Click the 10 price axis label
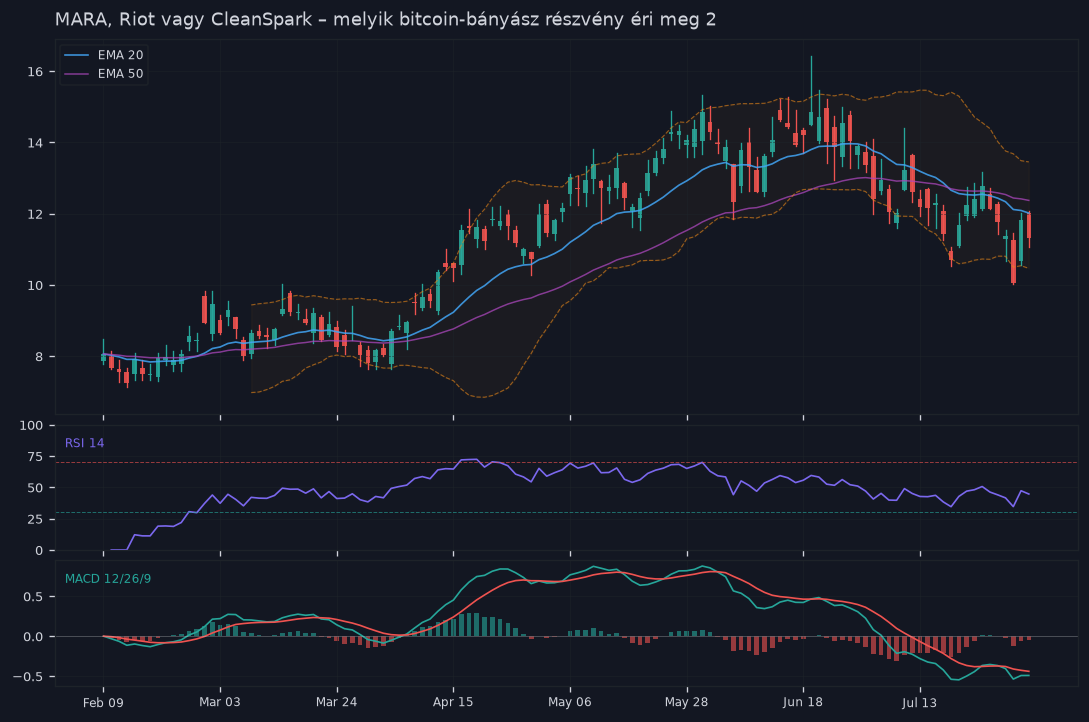The width and height of the screenshot is (1089, 722). click(35, 285)
